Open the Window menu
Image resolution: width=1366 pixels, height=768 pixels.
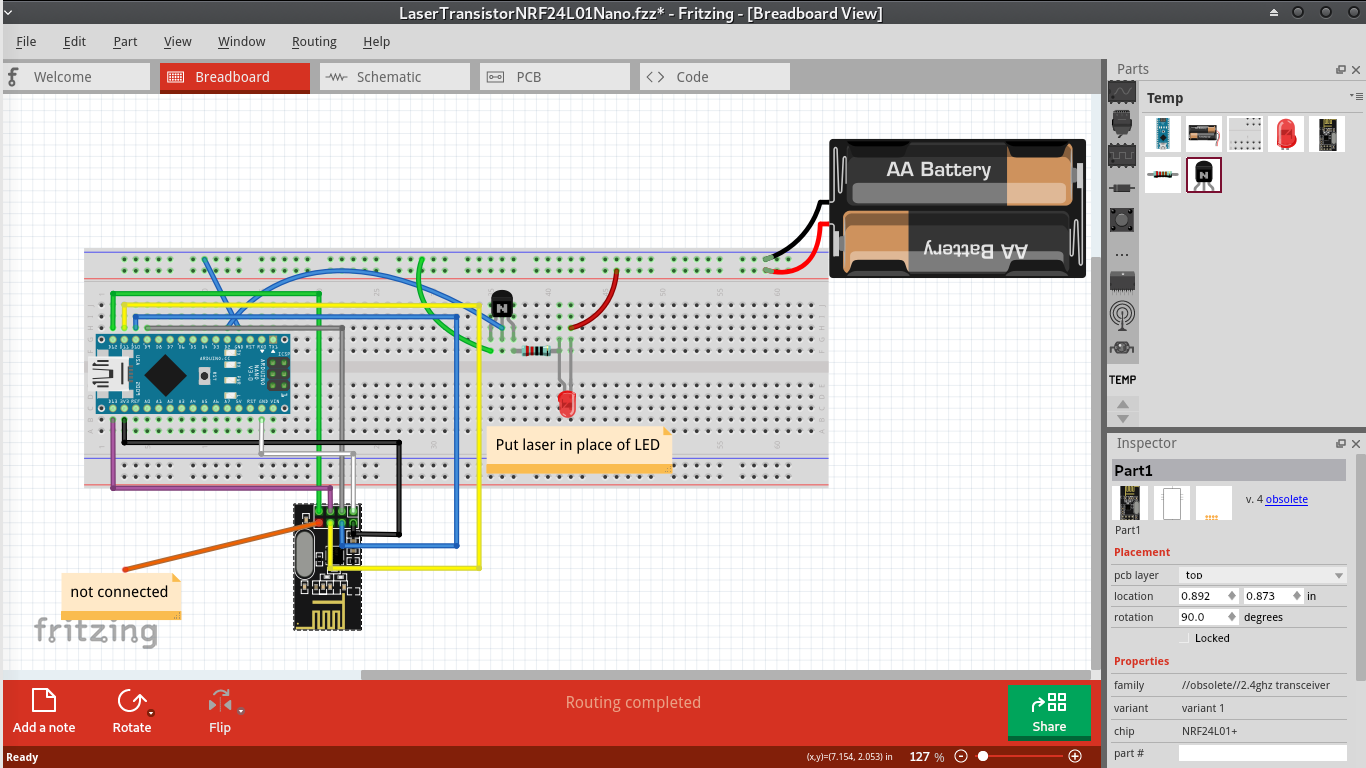pyautogui.click(x=242, y=42)
